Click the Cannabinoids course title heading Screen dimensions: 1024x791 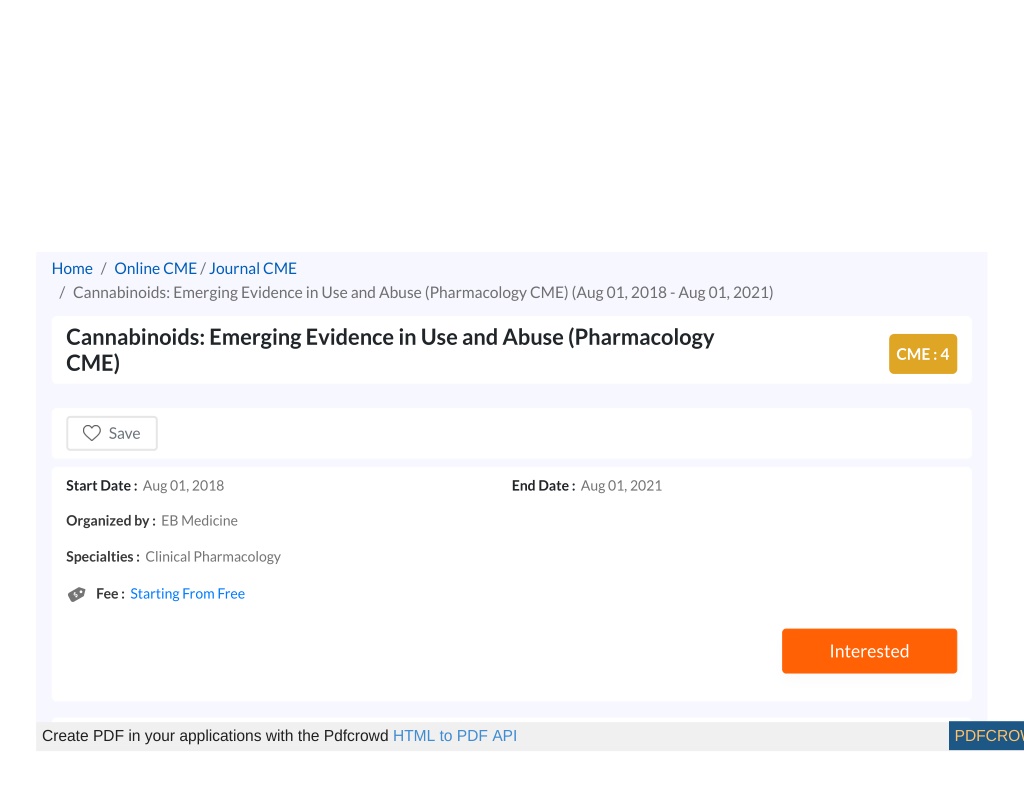390,349
